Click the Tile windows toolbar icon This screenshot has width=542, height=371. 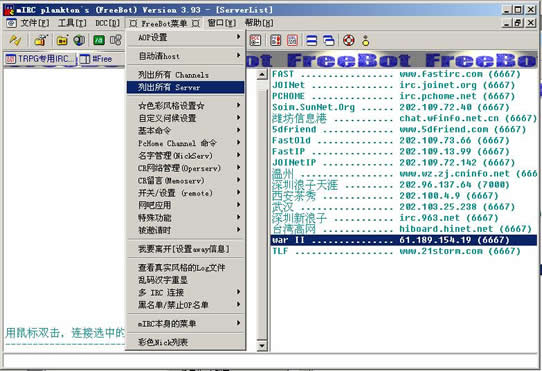(311, 41)
